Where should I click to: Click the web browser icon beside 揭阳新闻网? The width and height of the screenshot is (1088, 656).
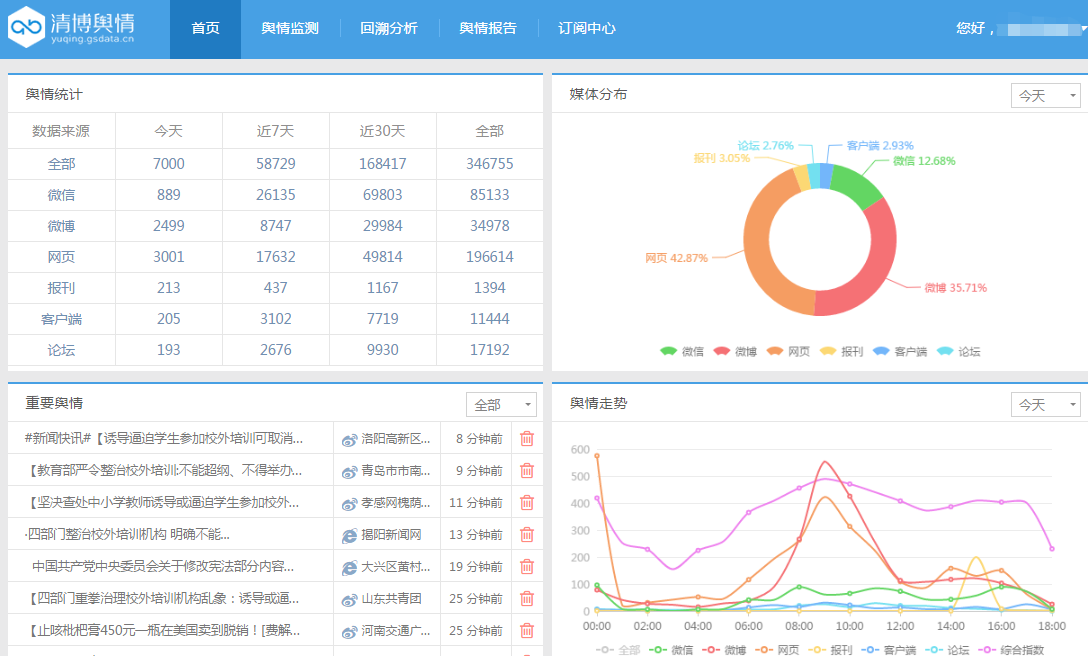click(349, 536)
